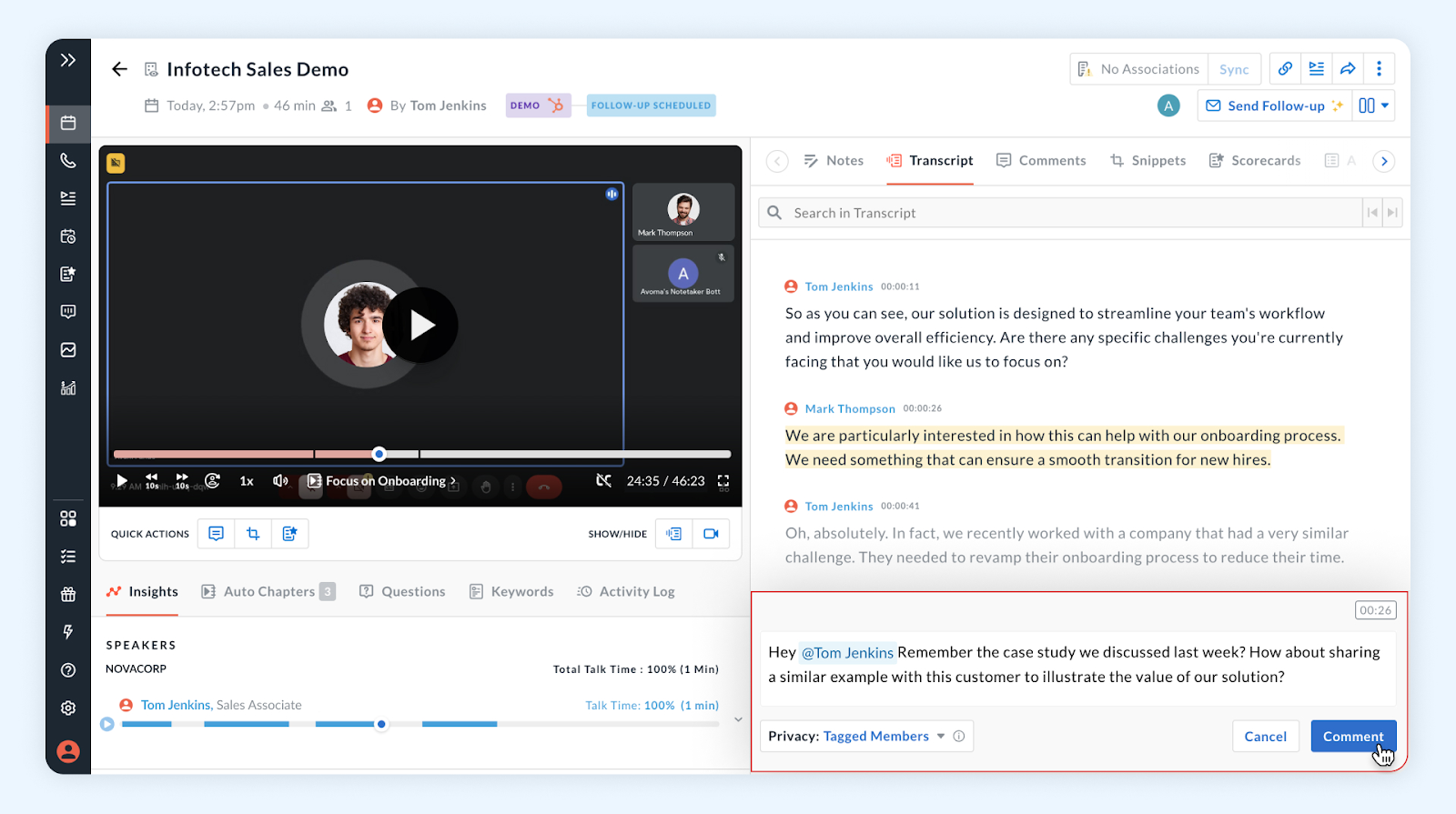Jump to next search result in transcript
Screen dimensions: 1456x814
(1392, 213)
